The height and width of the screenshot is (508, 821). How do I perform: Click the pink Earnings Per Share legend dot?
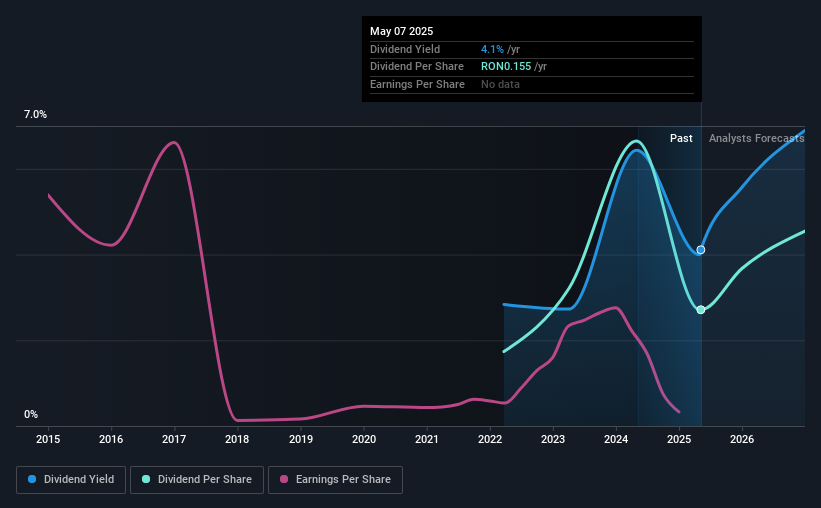pos(284,479)
